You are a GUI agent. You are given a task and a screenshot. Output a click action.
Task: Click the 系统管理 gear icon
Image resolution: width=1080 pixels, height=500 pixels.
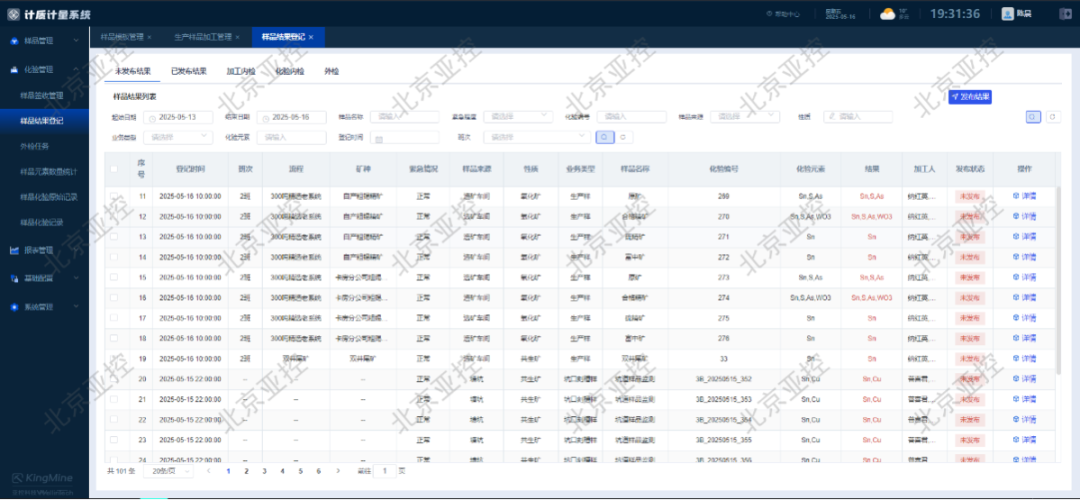(14, 306)
